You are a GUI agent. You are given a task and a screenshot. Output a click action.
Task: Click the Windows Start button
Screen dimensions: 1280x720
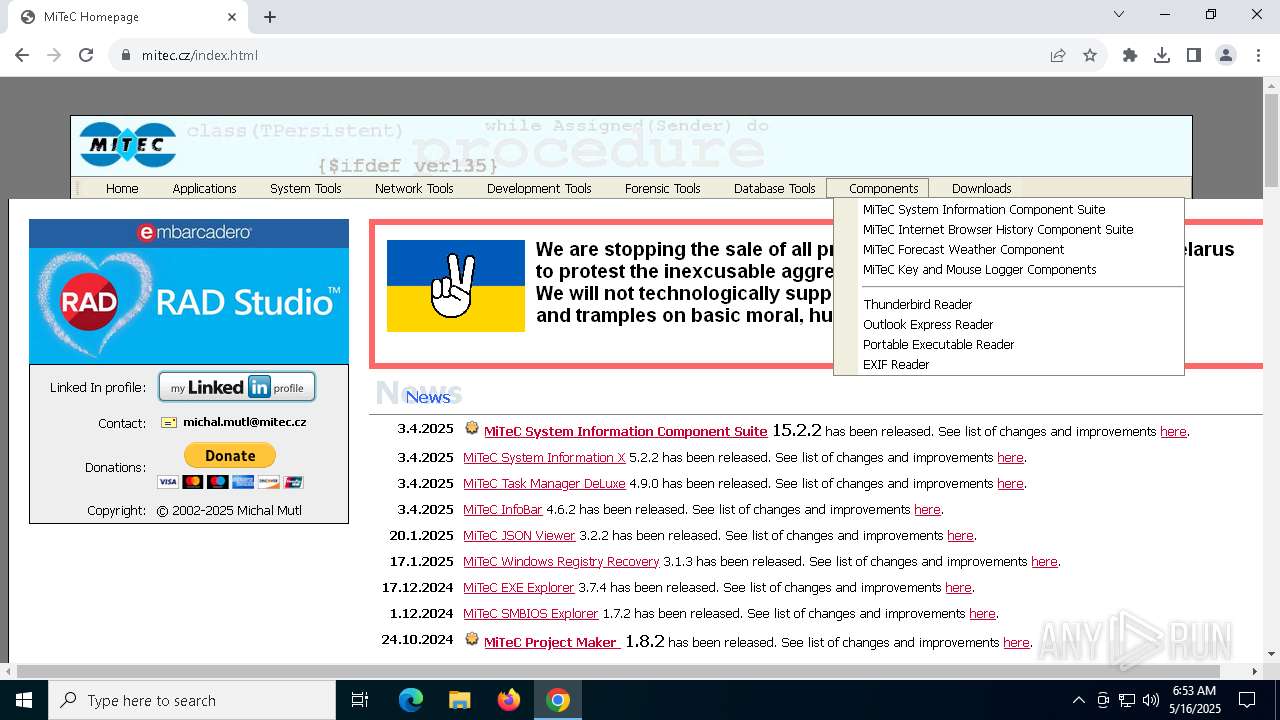pos(24,700)
